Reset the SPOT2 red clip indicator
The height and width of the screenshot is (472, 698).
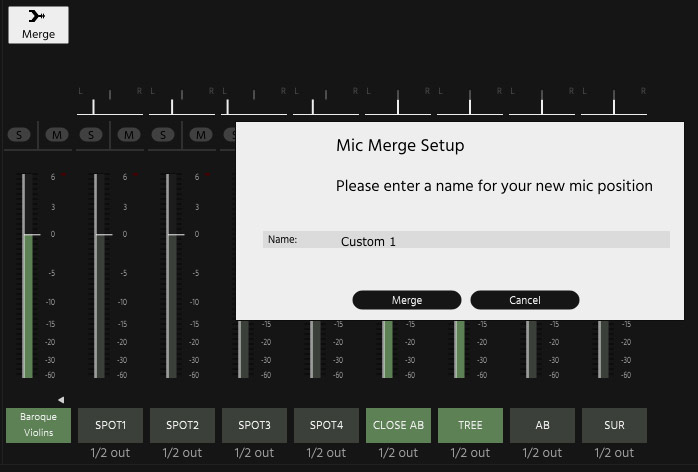(x=208, y=175)
